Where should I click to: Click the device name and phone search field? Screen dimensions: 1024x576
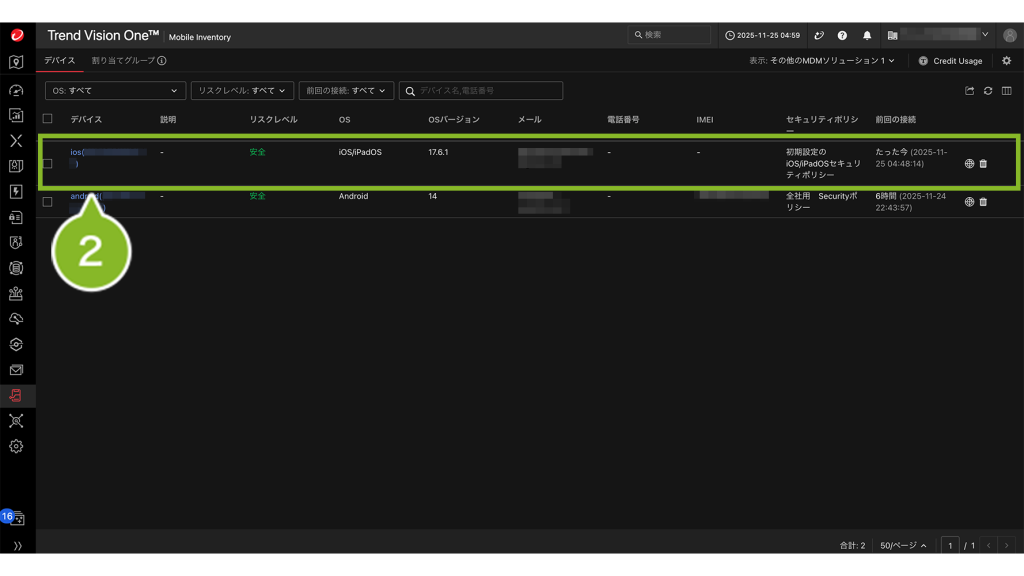[487, 91]
